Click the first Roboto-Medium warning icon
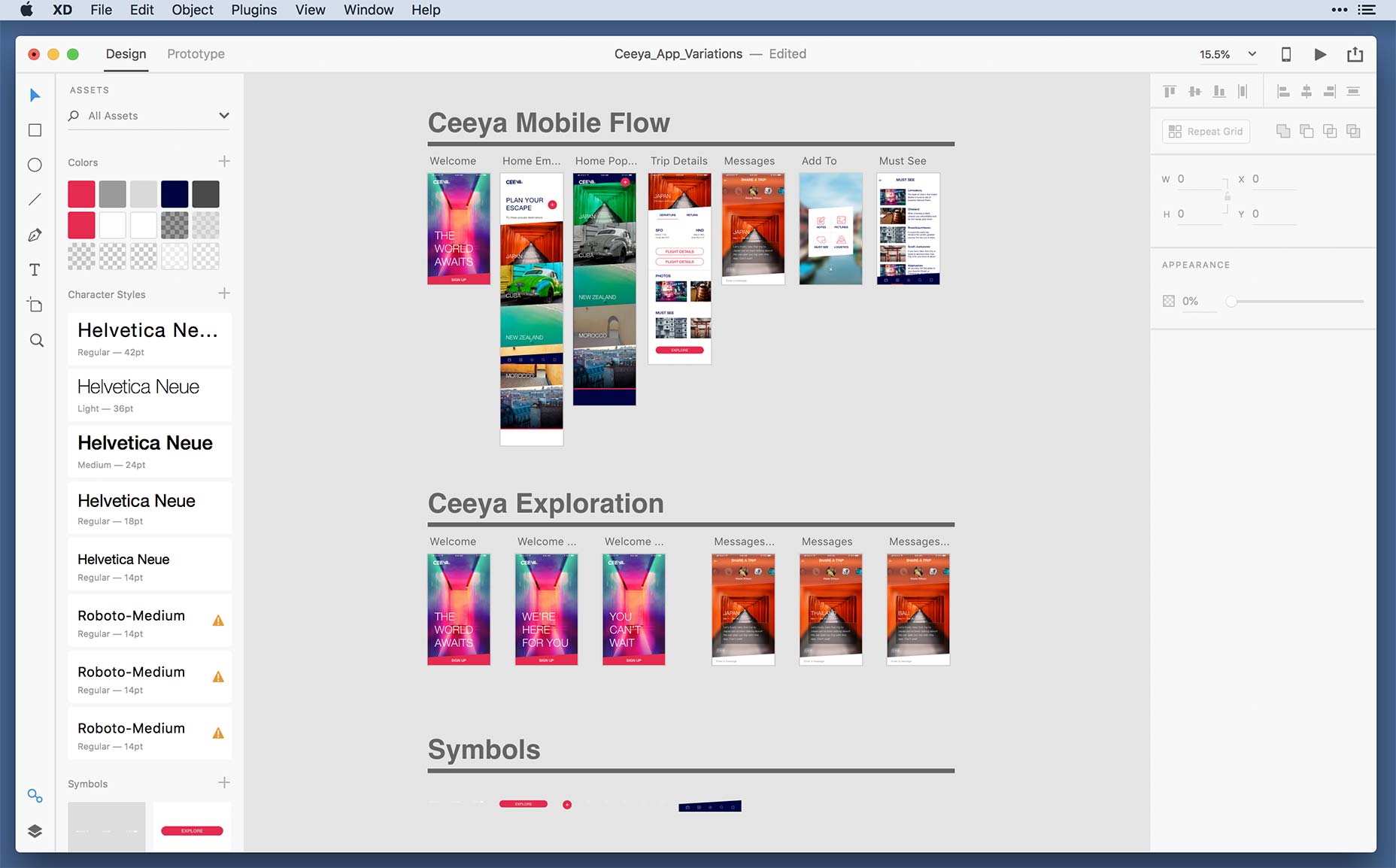This screenshot has width=1396, height=868. pos(218,621)
